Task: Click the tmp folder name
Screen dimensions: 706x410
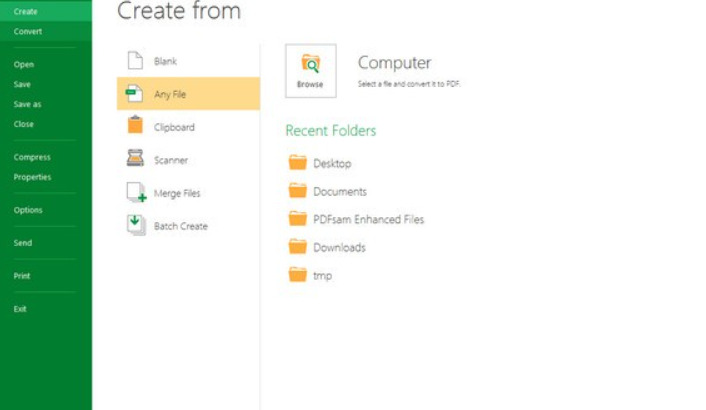Action: point(323,276)
